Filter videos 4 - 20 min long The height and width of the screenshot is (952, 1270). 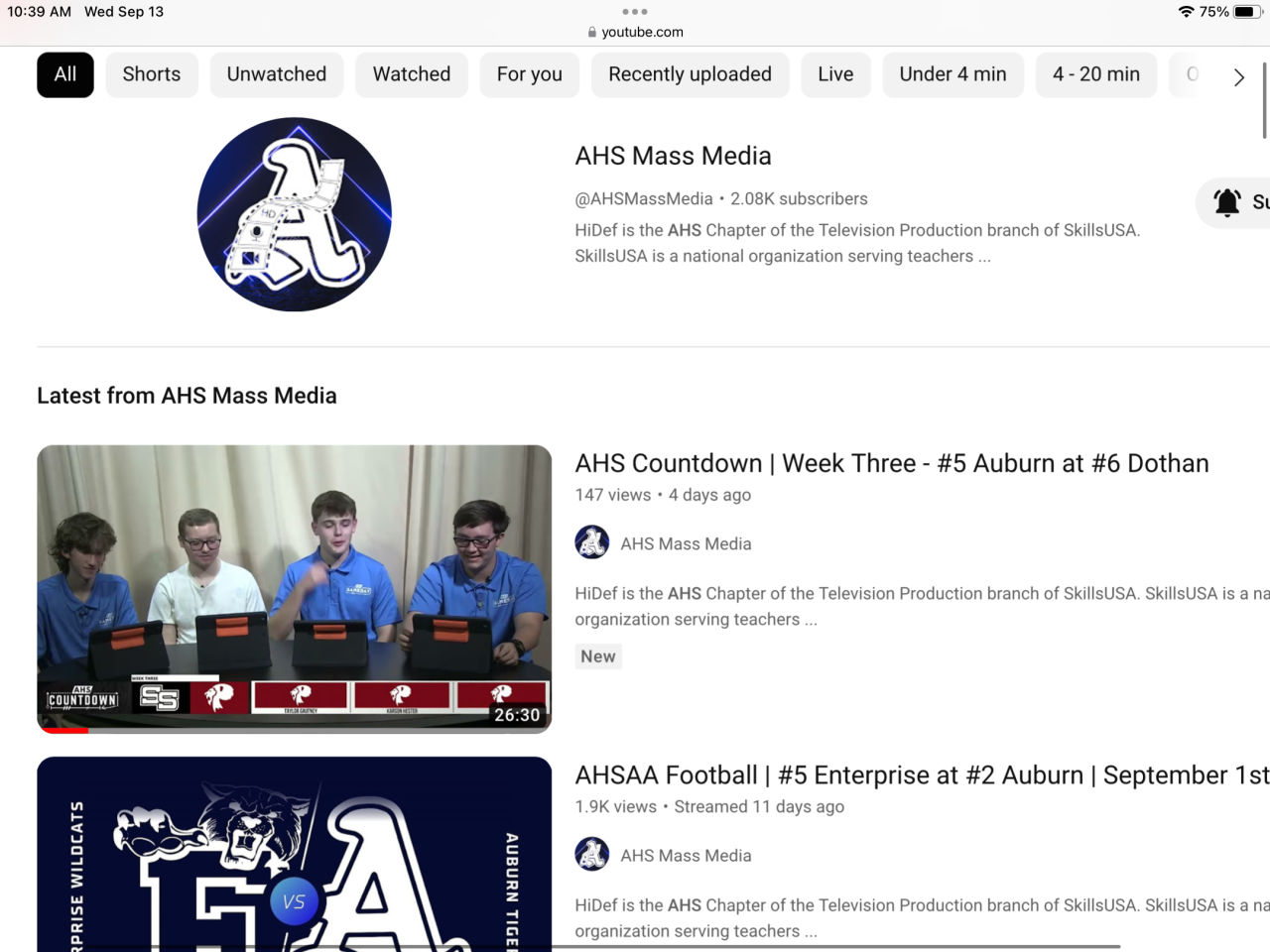(1096, 74)
